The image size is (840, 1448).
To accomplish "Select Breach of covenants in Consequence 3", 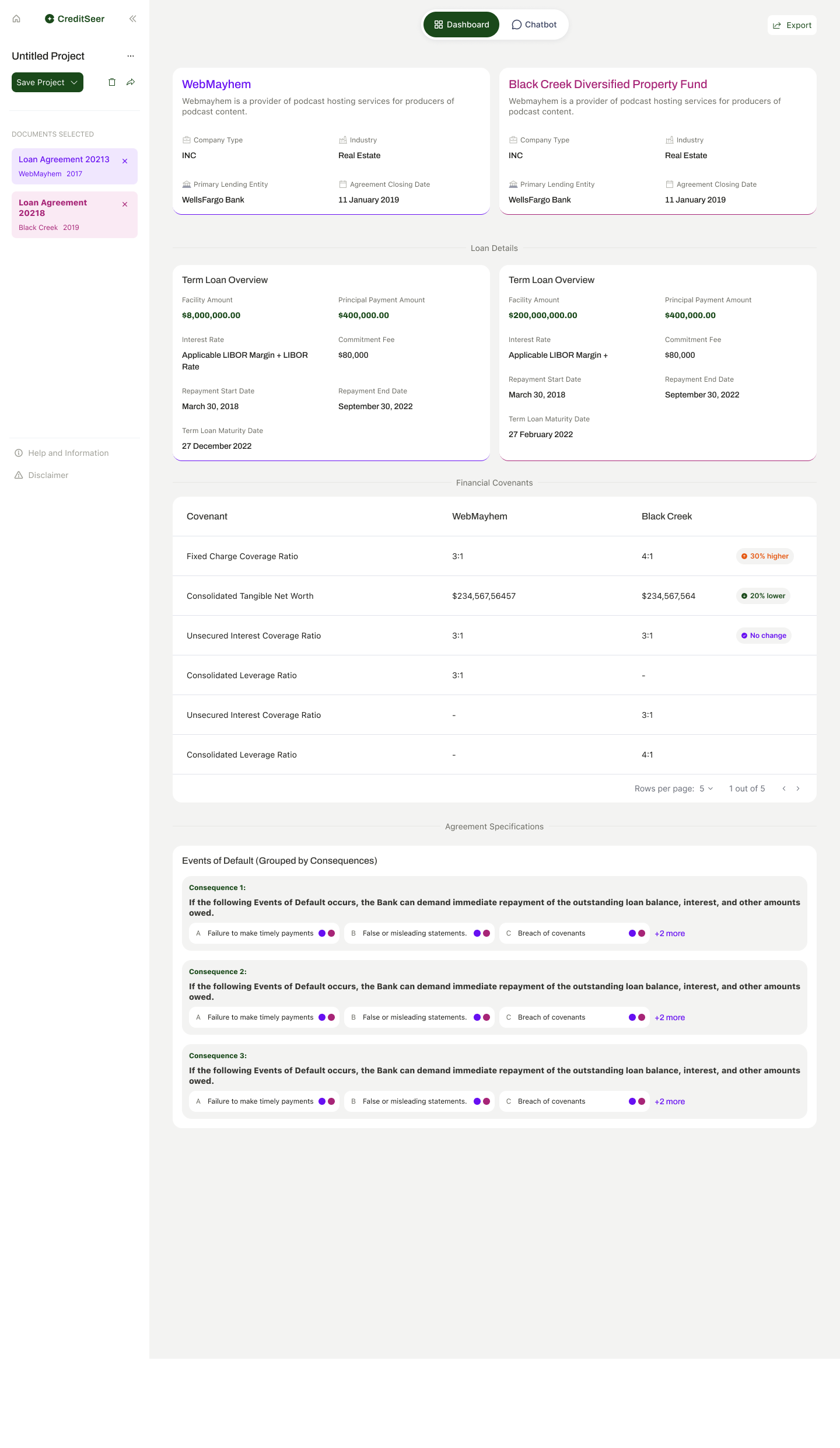I will pos(575,1101).
